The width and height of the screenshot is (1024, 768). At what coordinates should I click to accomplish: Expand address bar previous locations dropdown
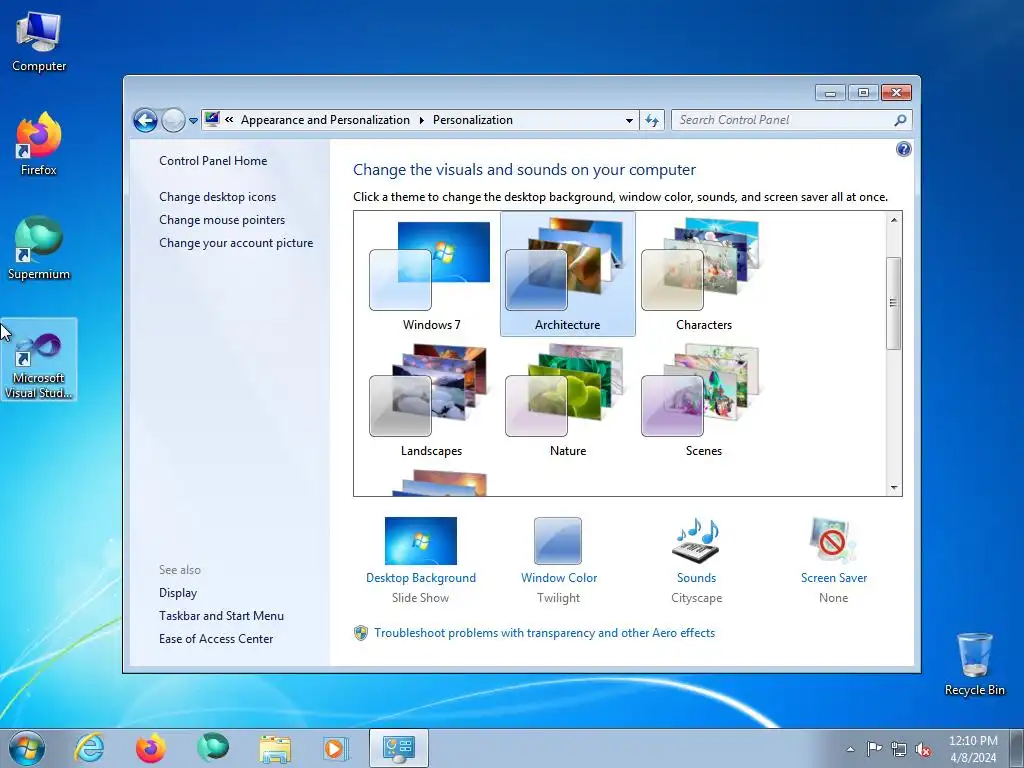pyautogui.click(x=629, y=120)
